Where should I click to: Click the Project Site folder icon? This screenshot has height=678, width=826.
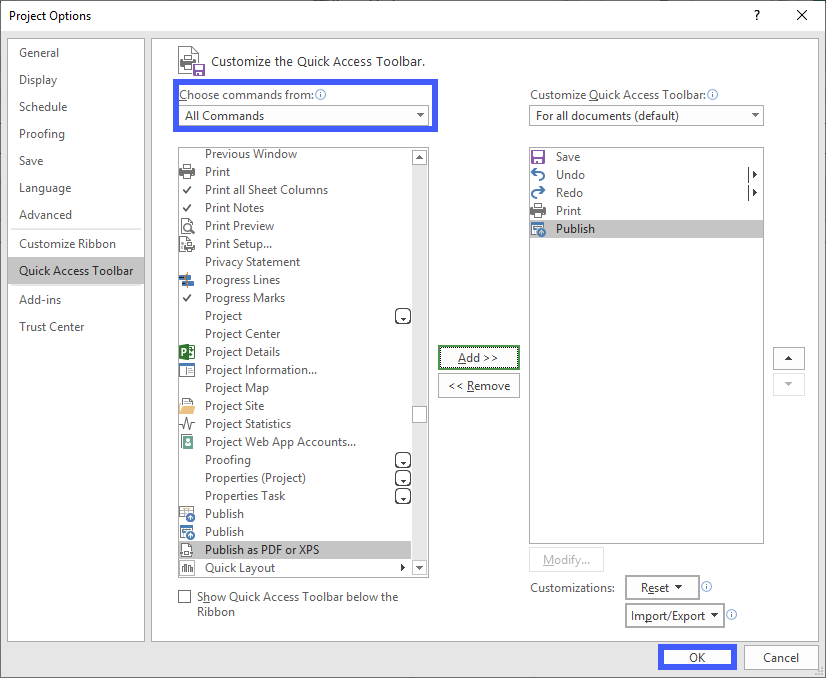187,406
